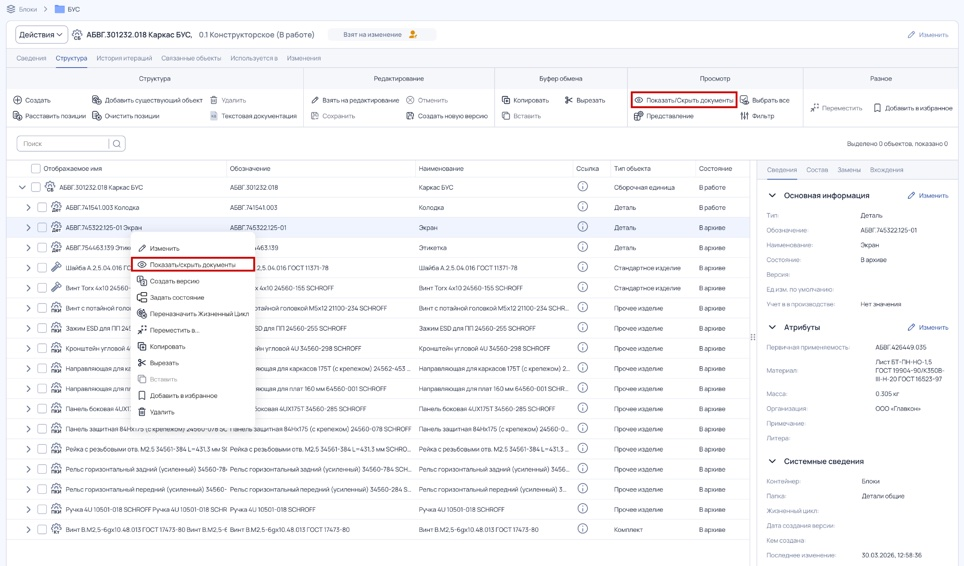Click Очистить позиции toolbar item
The height and width of the screenshot is (566, 964).
pyautogui.click(x=125, y=116)
